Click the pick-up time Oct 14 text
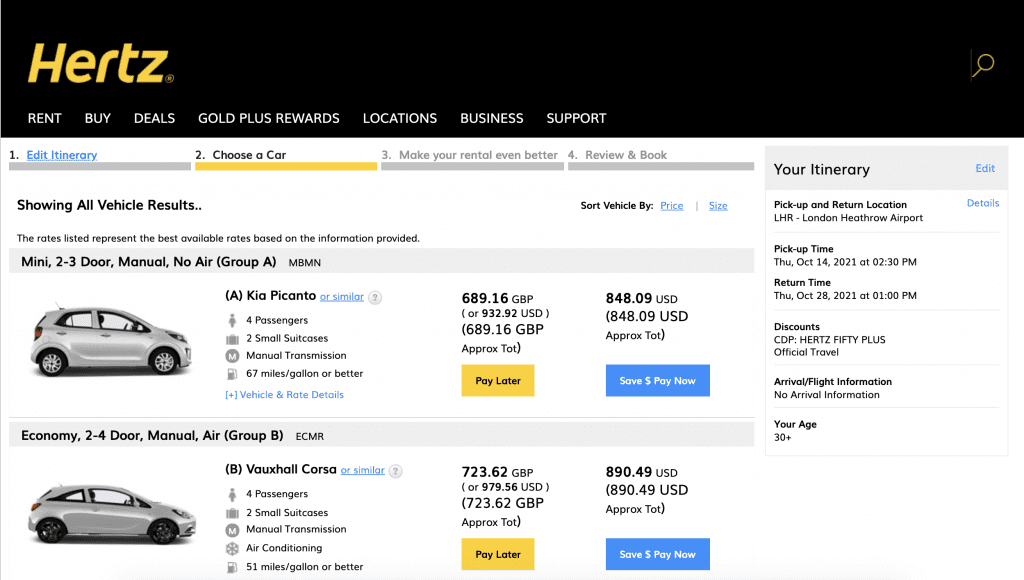 [x=845, y=262]
